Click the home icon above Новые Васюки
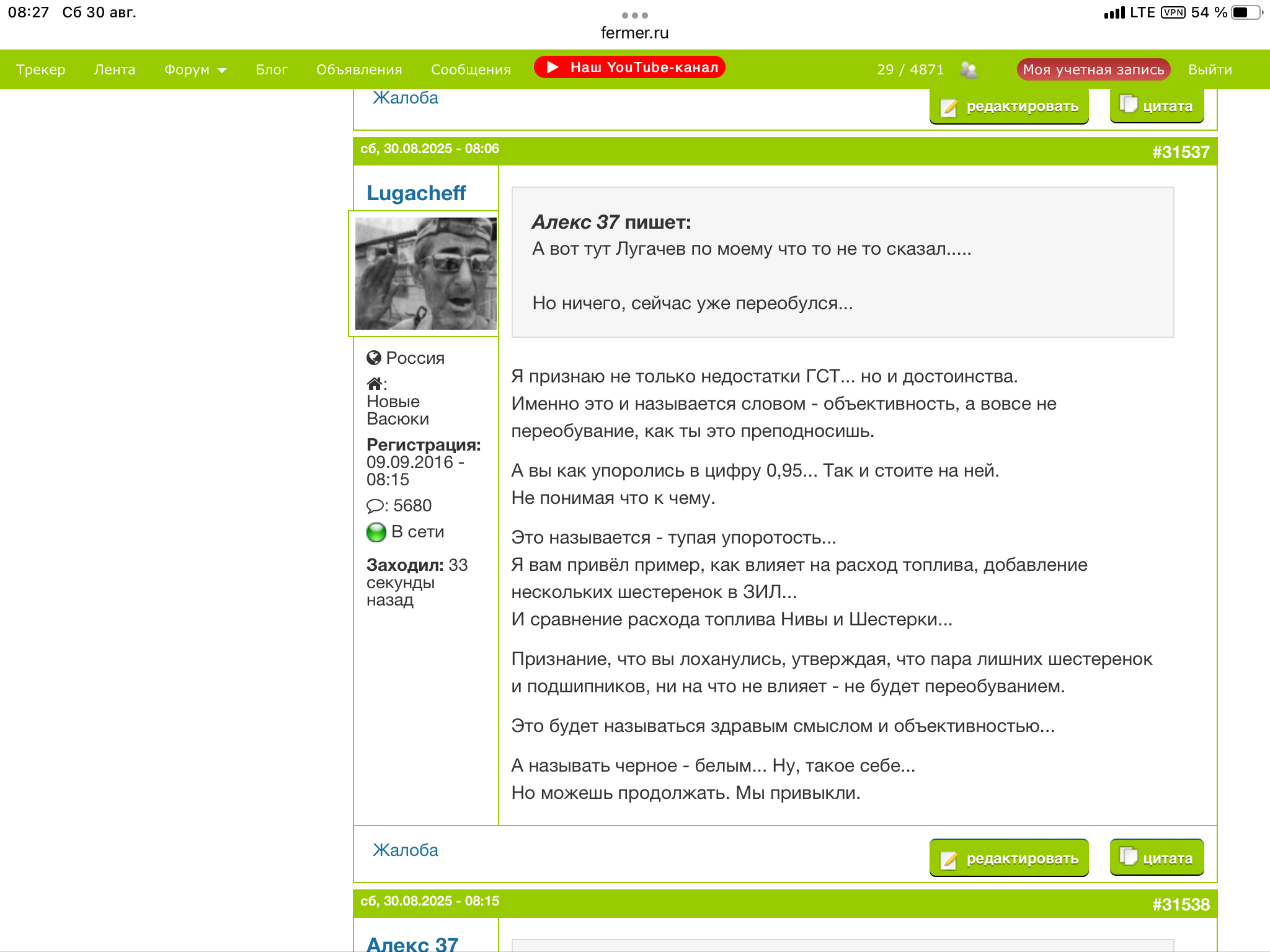 pos(374,384)
